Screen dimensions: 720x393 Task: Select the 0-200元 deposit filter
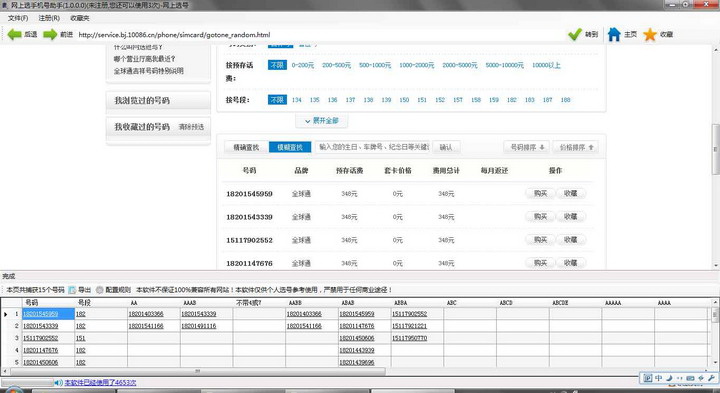(303, 65)
